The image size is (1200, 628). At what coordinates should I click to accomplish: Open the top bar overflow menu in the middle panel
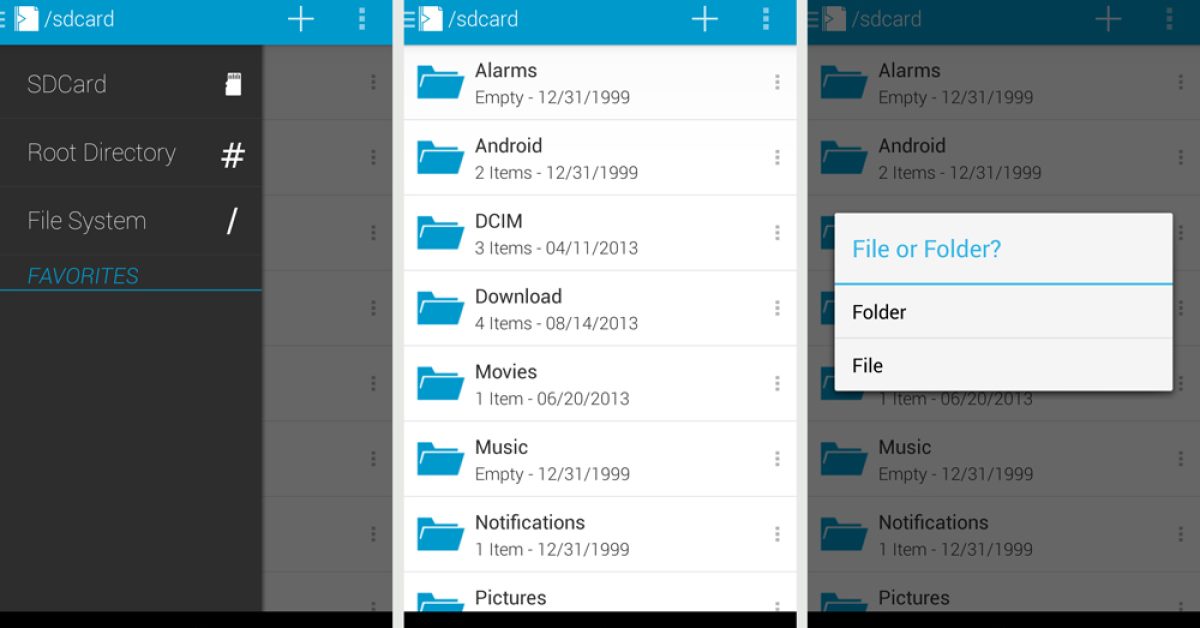(766, 19)
